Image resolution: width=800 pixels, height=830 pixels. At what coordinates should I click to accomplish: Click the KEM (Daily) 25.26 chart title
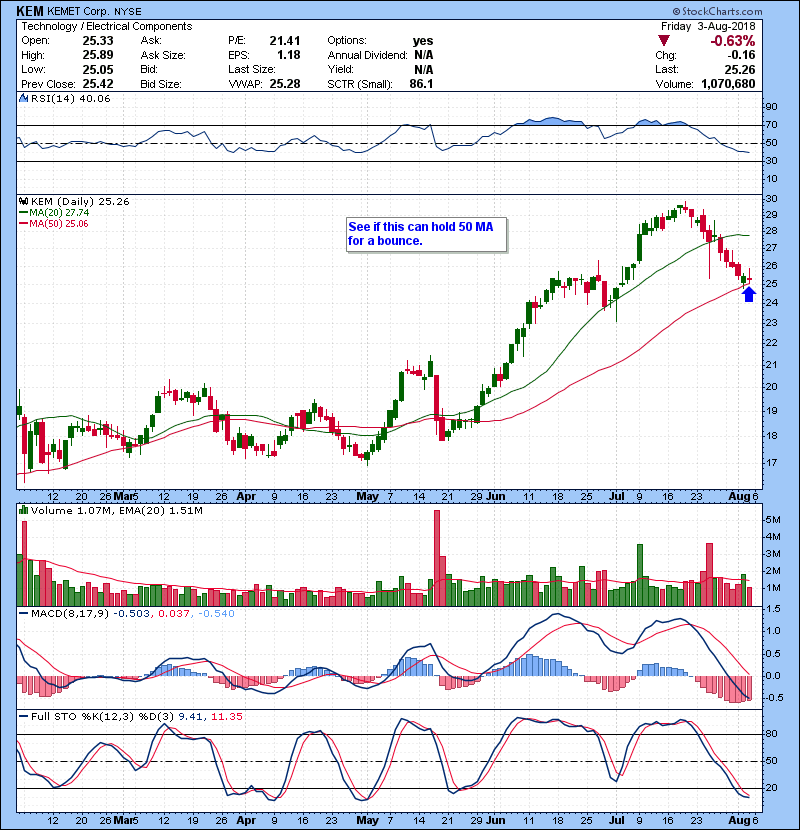point(80,202)
